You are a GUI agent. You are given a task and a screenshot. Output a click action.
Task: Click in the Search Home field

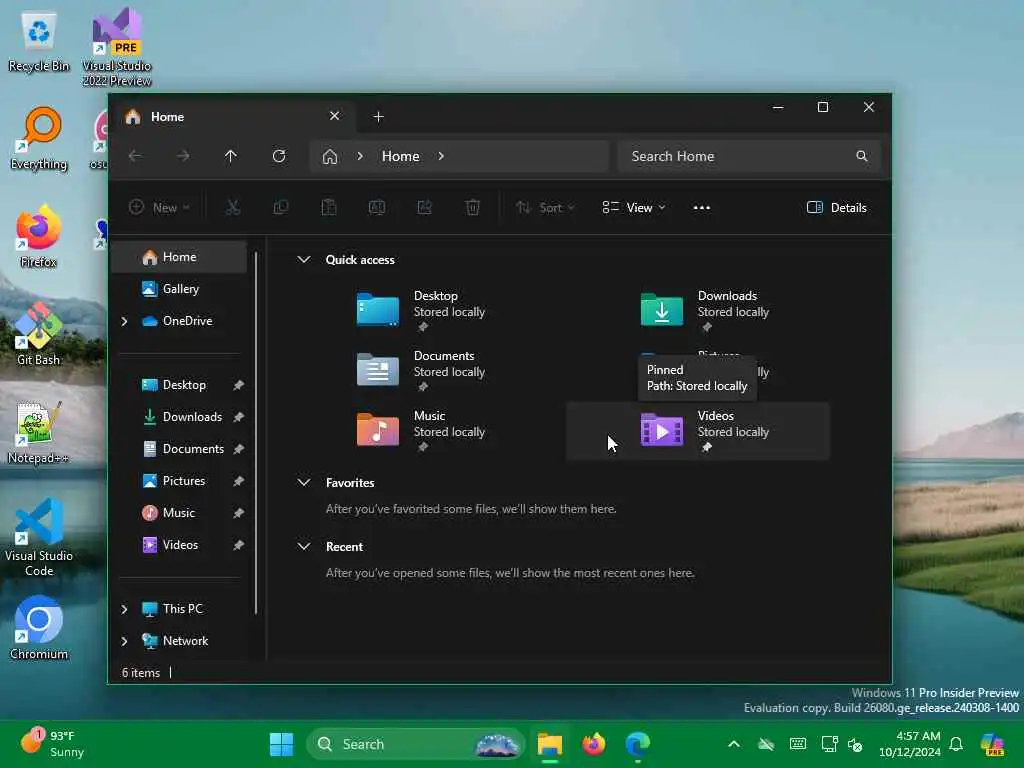[749, 156]
